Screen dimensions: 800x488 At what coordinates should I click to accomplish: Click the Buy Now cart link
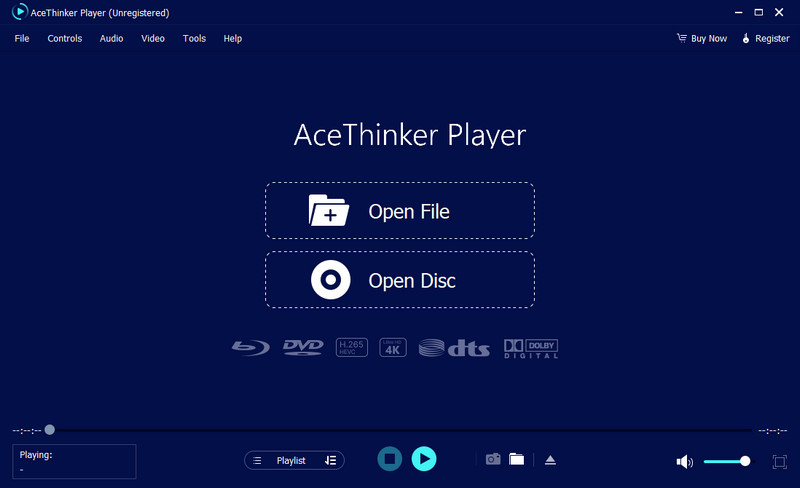pyautogui.click(x=702, y=38)
